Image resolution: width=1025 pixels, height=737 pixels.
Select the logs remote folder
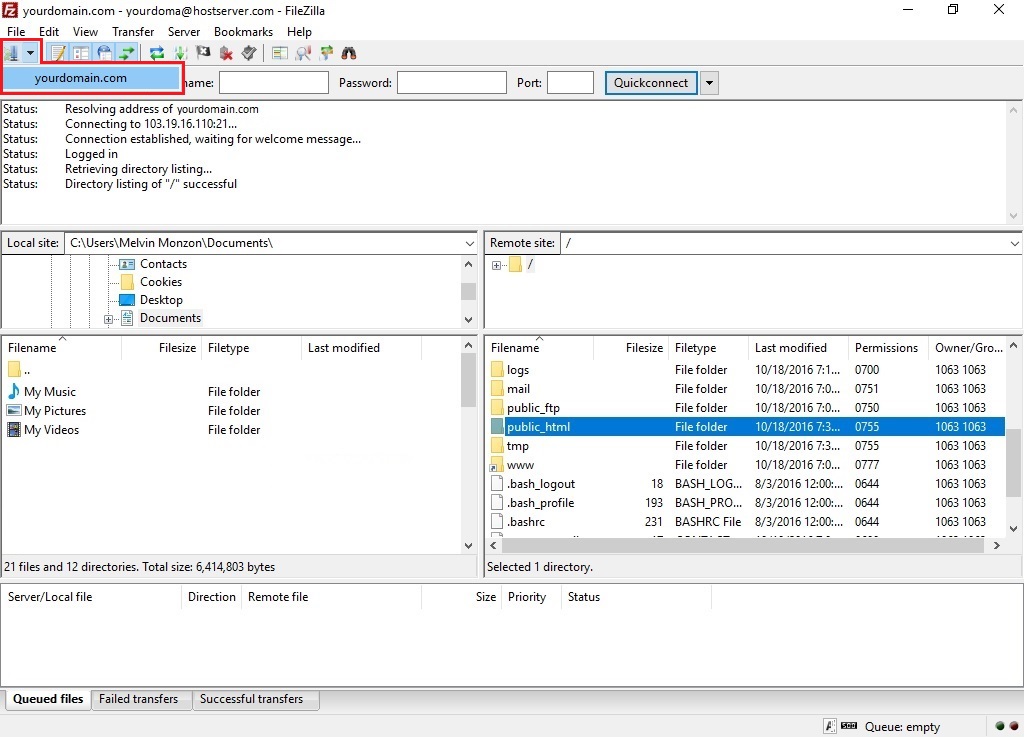point(747,370)
